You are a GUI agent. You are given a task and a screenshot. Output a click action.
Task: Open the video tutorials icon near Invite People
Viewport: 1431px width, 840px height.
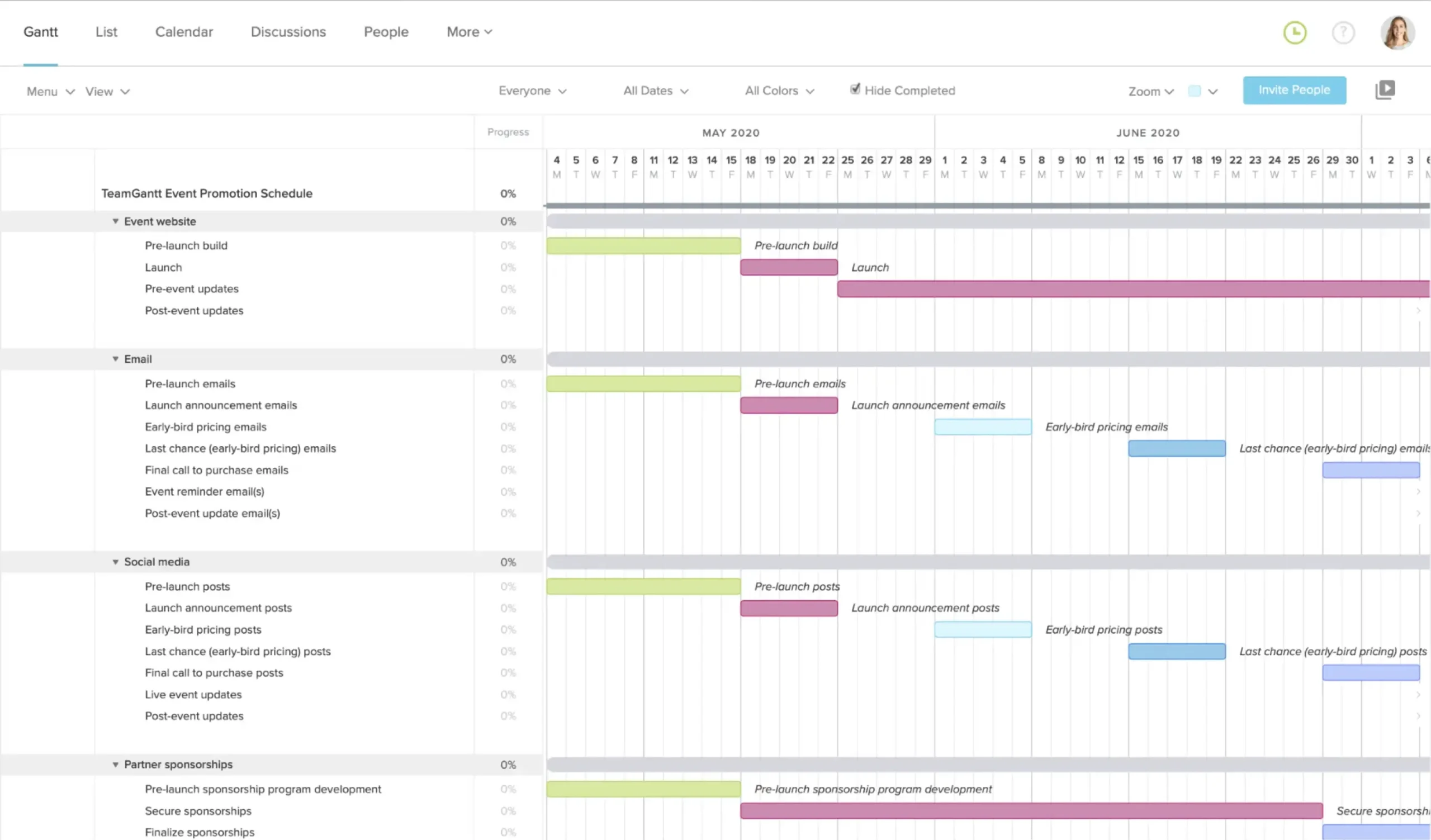(1386, 89)
